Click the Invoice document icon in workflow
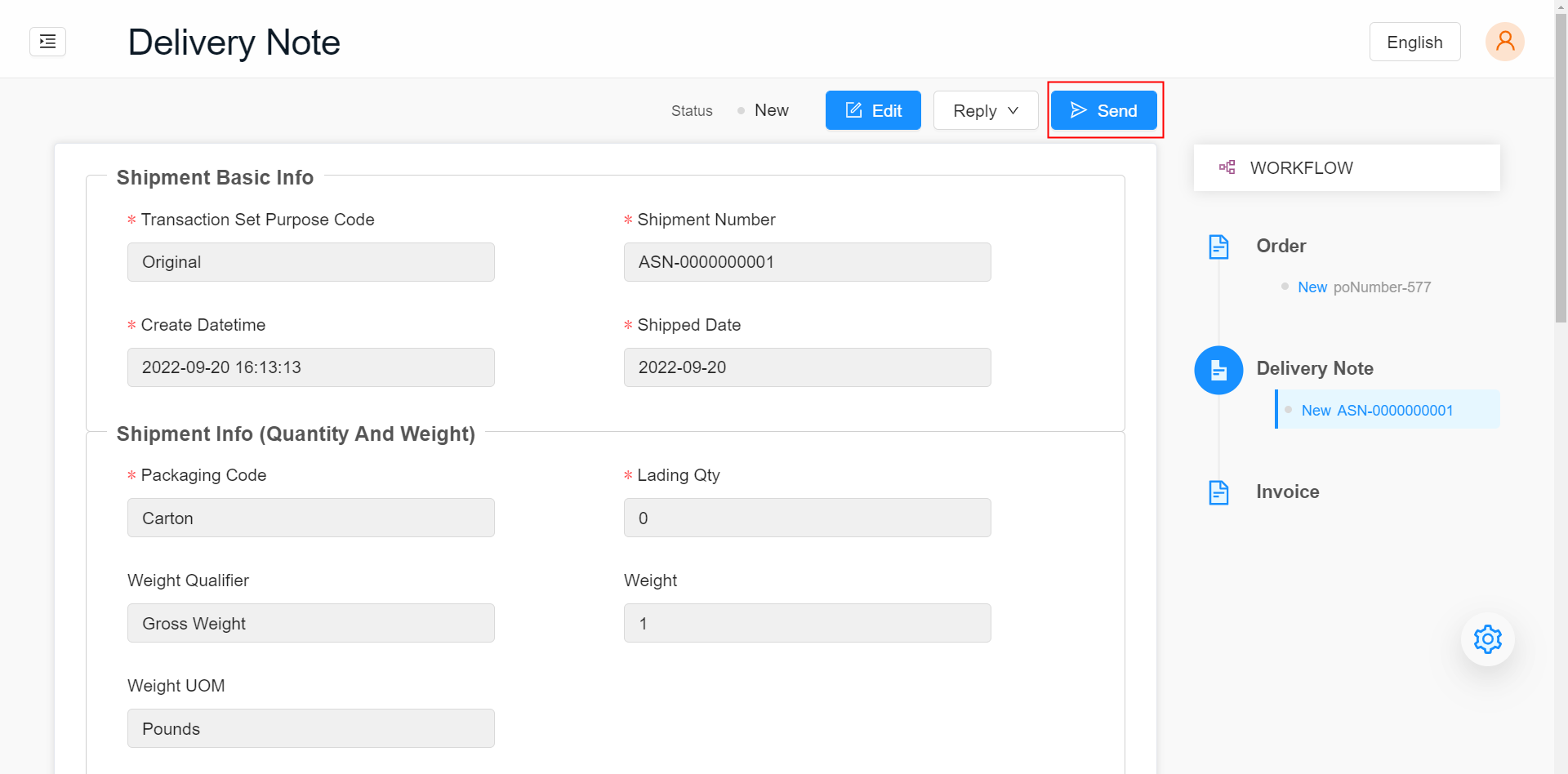Viewport: 1568px width, 774px height. (x=1218, y=492)
